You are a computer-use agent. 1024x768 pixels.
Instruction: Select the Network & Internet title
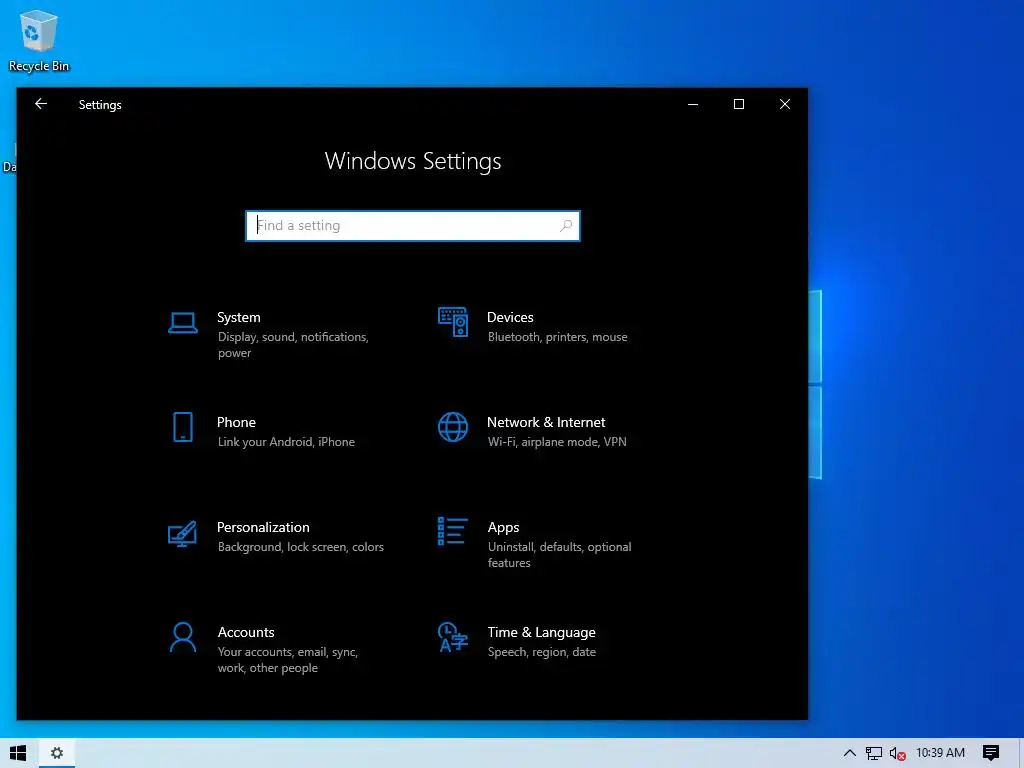click(546, 423)
